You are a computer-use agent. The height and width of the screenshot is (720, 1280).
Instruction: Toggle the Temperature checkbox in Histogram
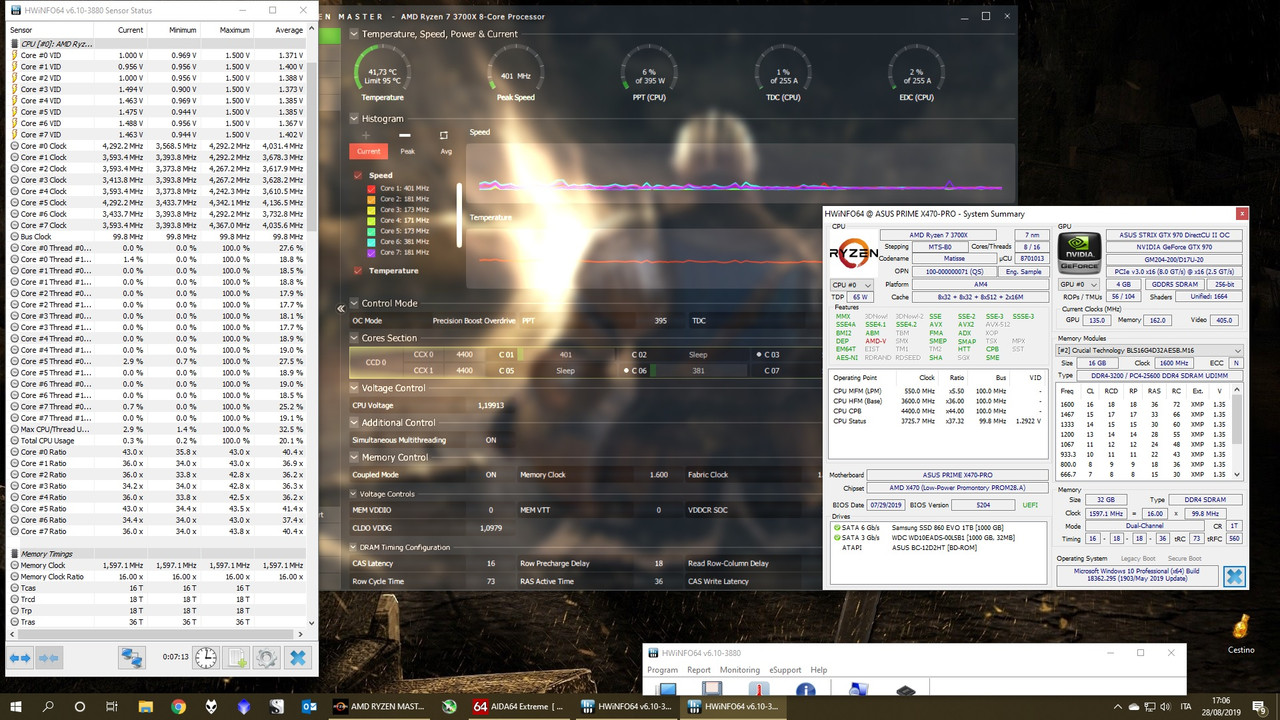pos(358,271)
